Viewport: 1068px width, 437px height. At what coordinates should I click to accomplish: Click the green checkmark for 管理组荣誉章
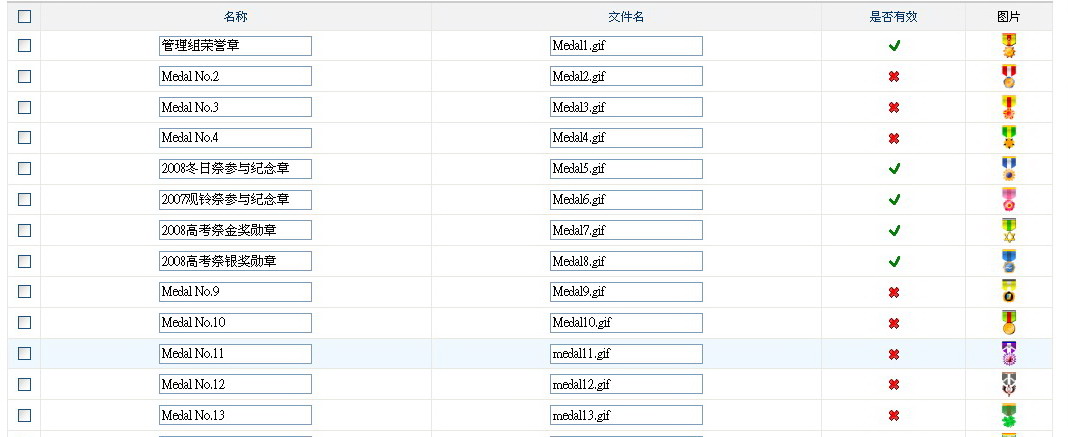894,46
